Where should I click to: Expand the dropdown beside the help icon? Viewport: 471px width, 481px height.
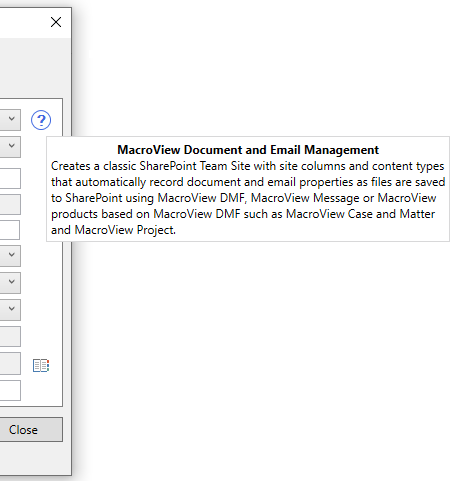tap(10, 120)
